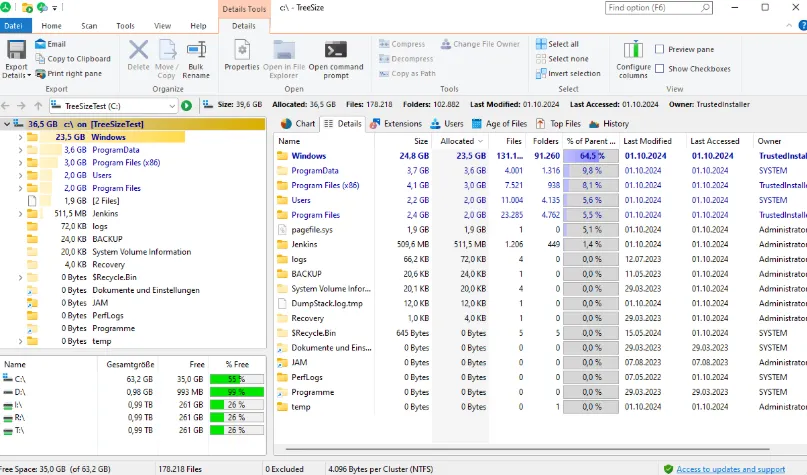Open the Datei menu

14,26
